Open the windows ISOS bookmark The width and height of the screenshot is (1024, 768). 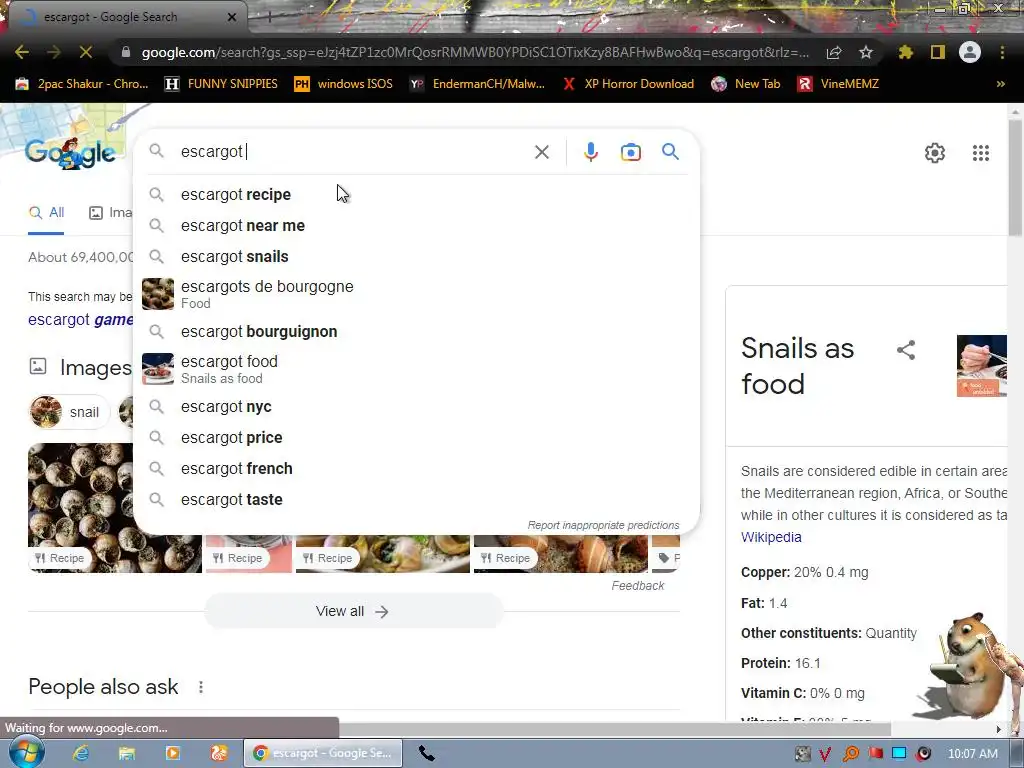click(344, 84)
